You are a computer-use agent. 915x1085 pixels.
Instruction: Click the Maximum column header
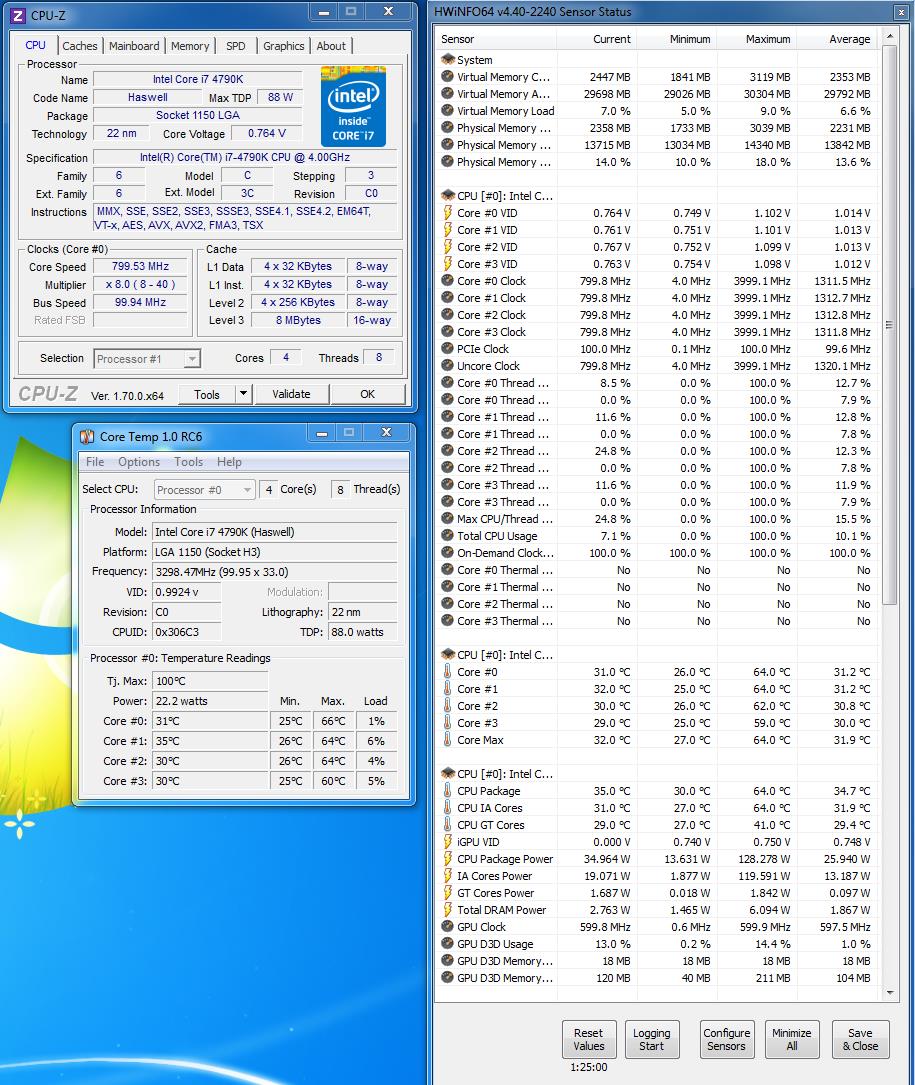click(x=756, y=39)
